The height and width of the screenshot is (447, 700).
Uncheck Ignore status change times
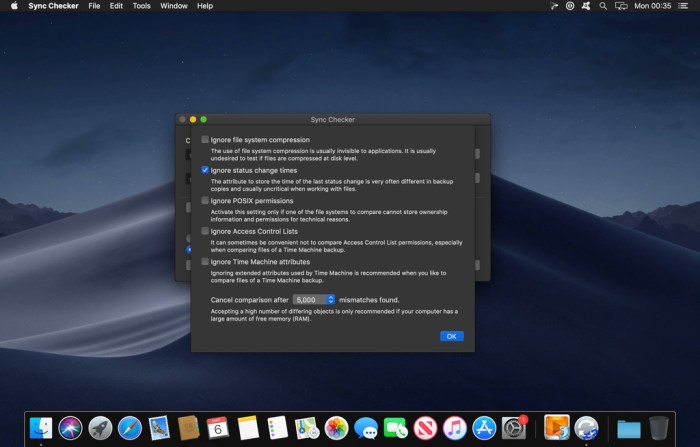(x=206, y=171)
